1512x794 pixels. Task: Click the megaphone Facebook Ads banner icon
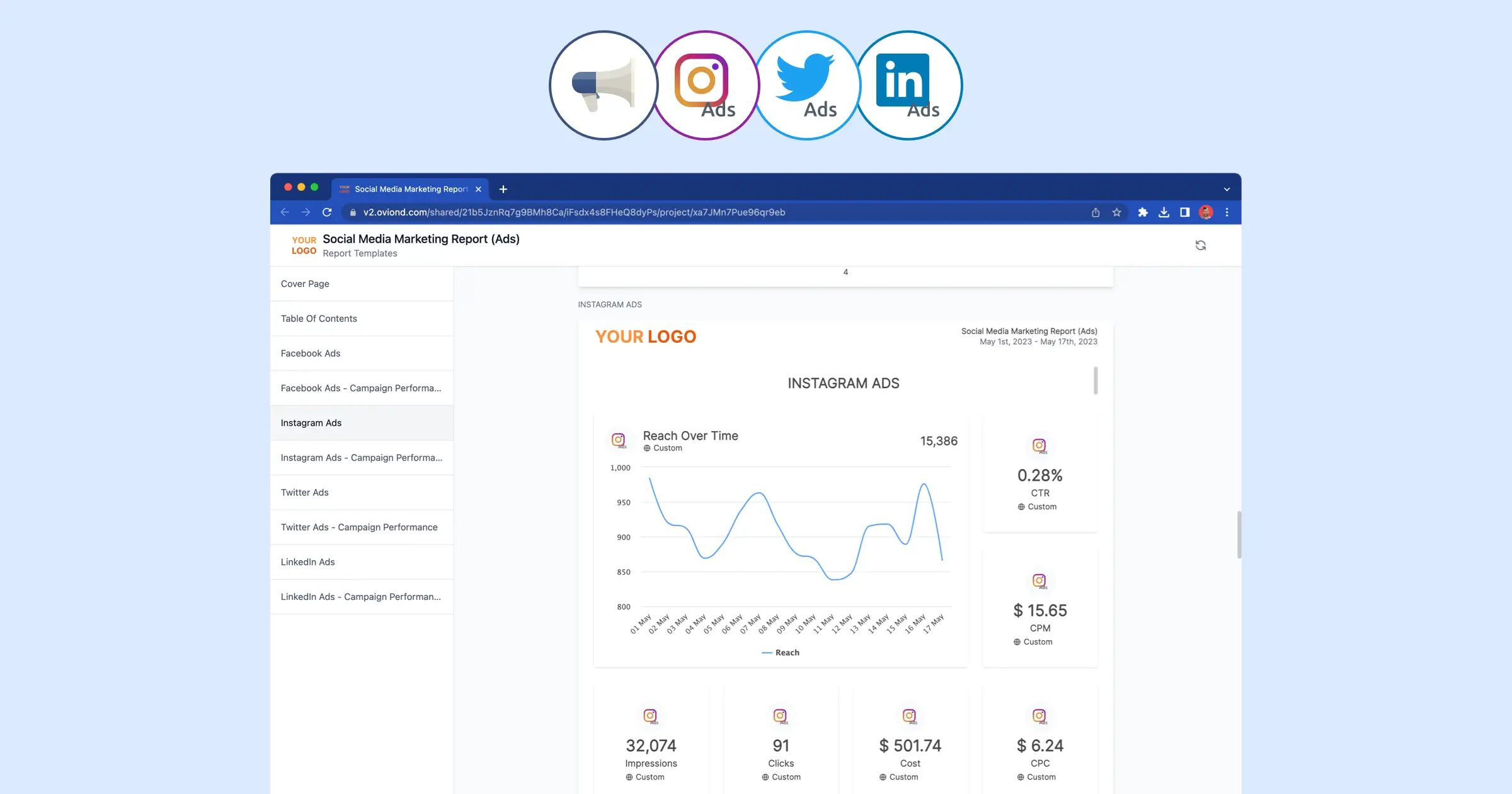coord(604,86)
